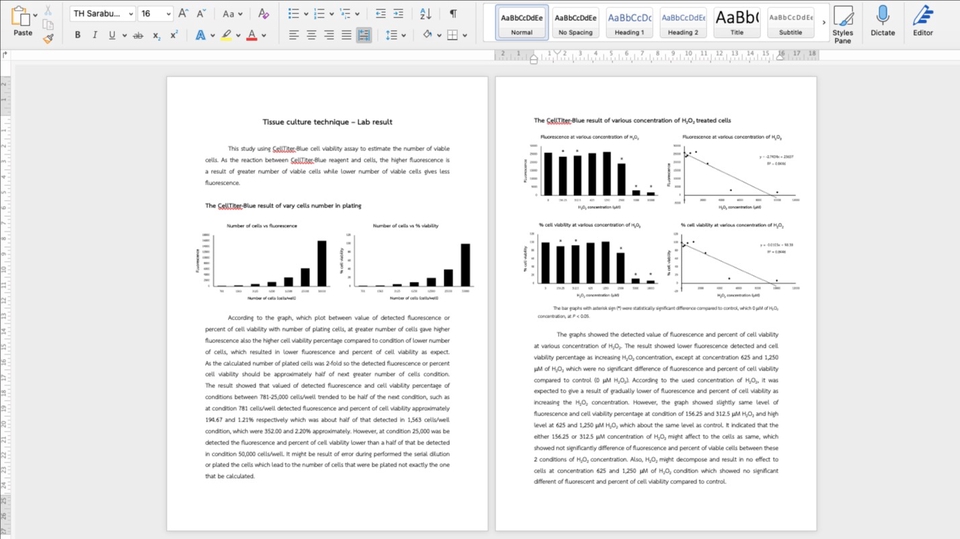The image size is (960, 539).
Task: Apply Text Effects blue A icon
Action: 200,36
